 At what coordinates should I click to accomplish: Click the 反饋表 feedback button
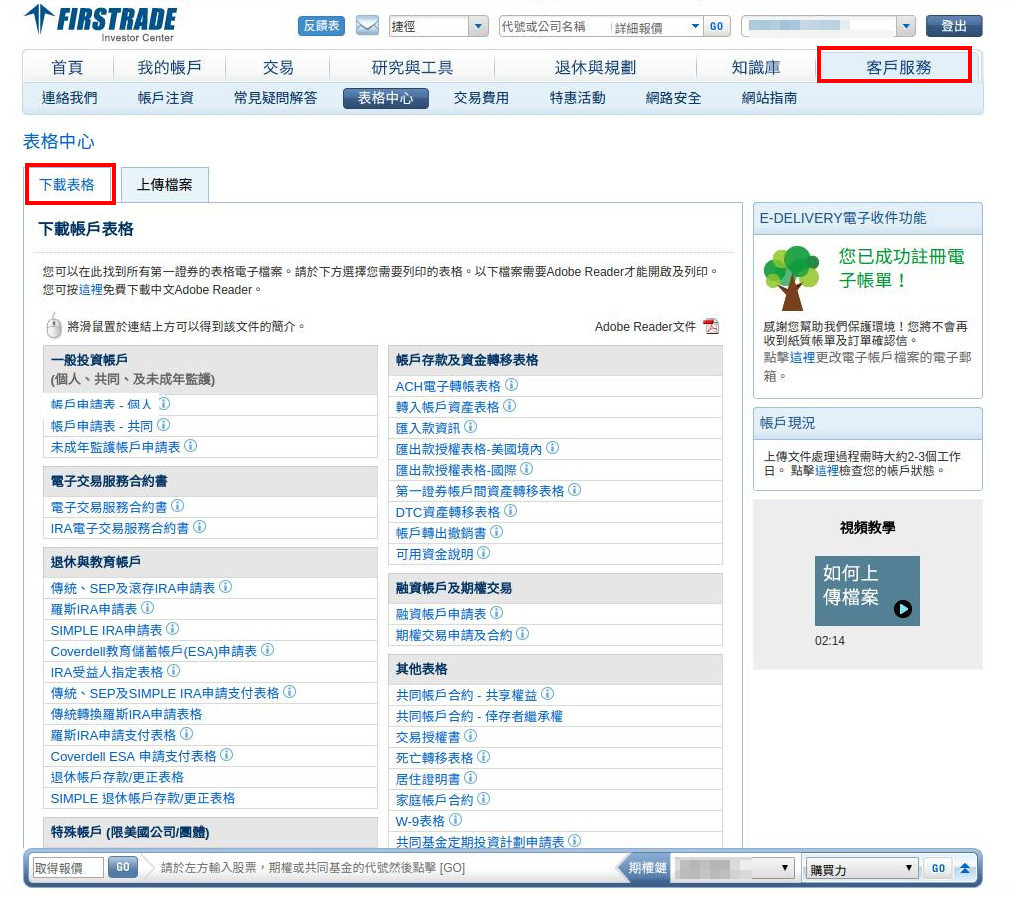(x=322, y=26)
